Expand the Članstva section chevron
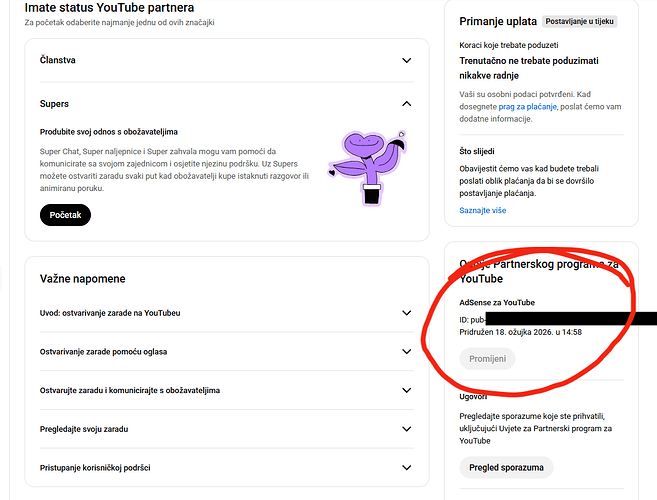Viewport: 657px width, 500px height. pyautogui.click(x=406, y=60)
